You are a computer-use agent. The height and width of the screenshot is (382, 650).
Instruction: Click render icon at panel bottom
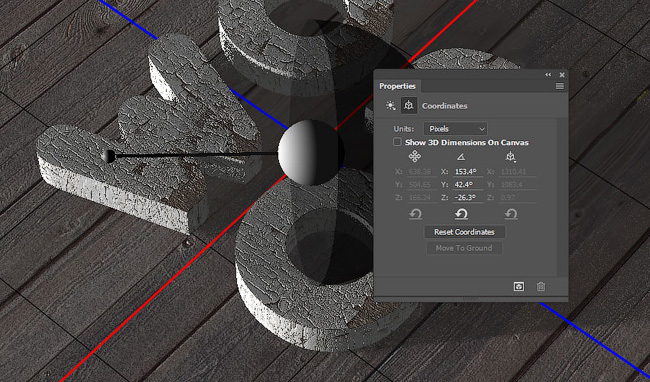(519, 286)
